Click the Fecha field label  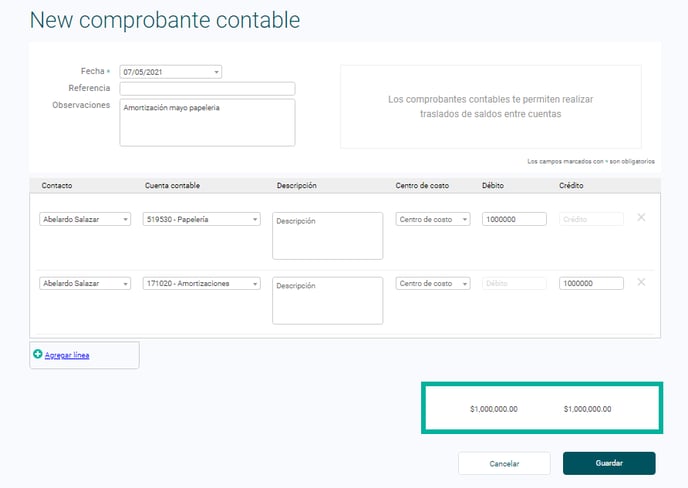(93, 71)
